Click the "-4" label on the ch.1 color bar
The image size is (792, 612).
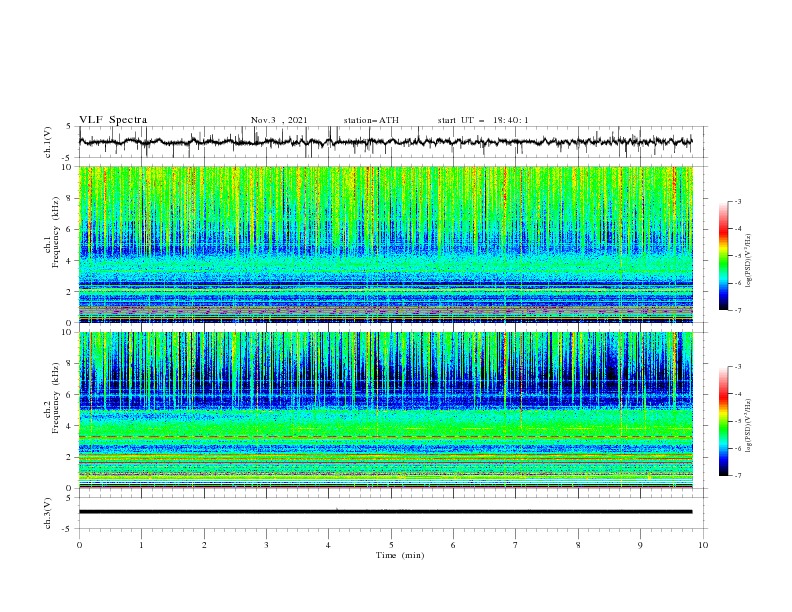click(737, 229)
